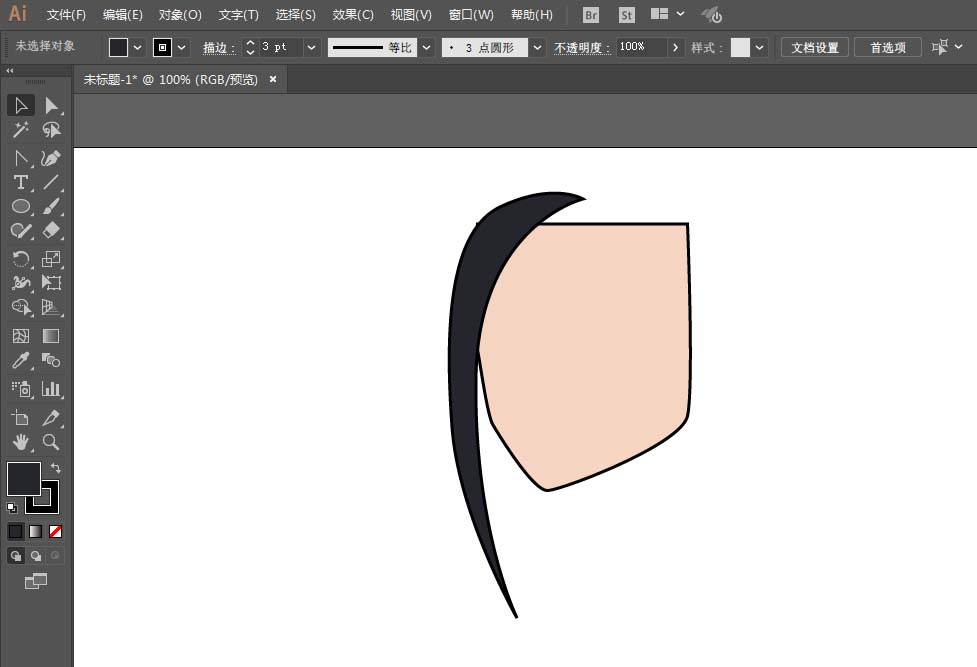Switch paint mode to Gradient
Image resolution: width=977 pixels, height=667 pixels.
pos(36,531)
